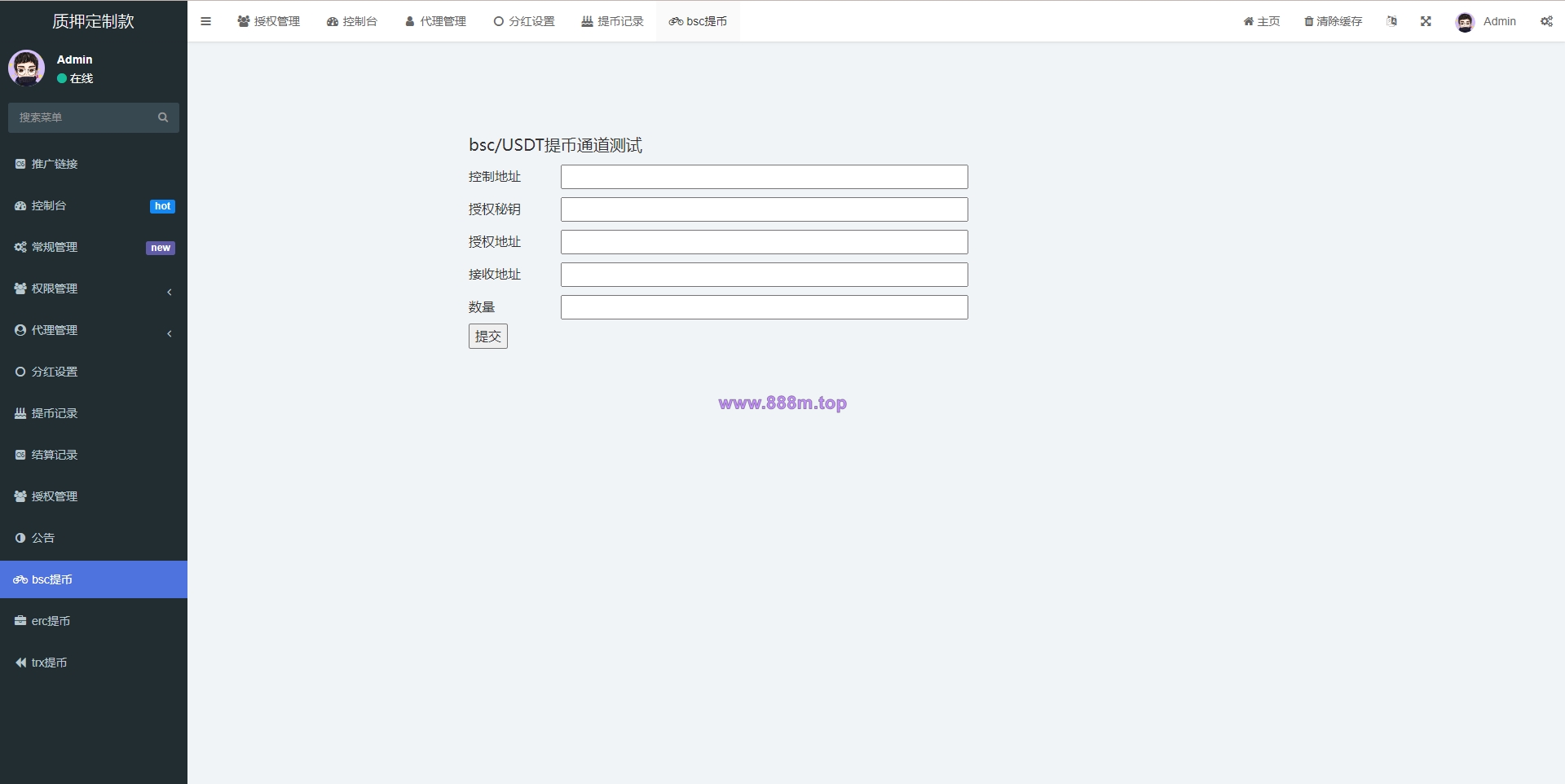Open 公告 in the sidebar

pos(94,538)
